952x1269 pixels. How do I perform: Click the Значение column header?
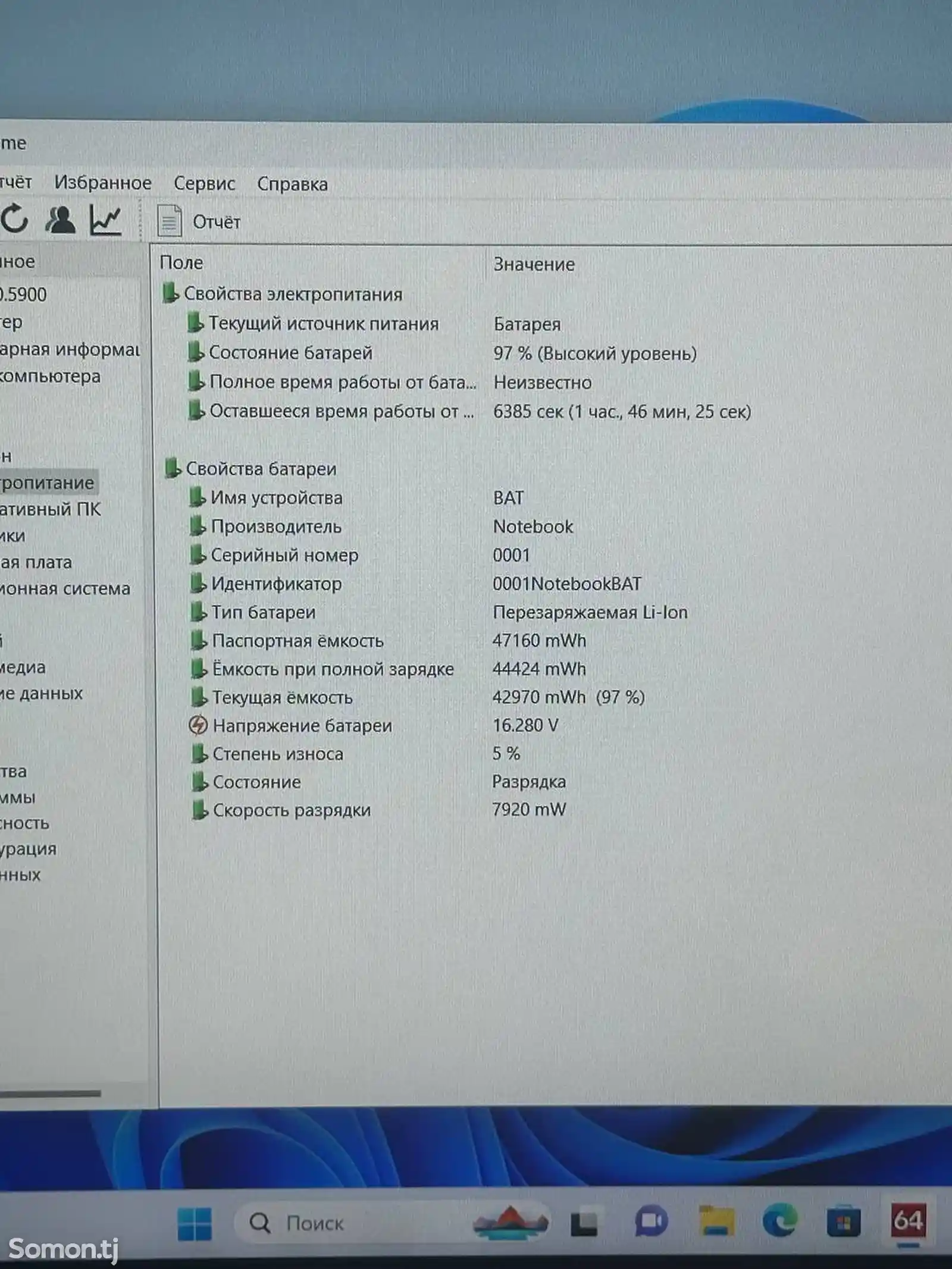[x=534, y=264]
